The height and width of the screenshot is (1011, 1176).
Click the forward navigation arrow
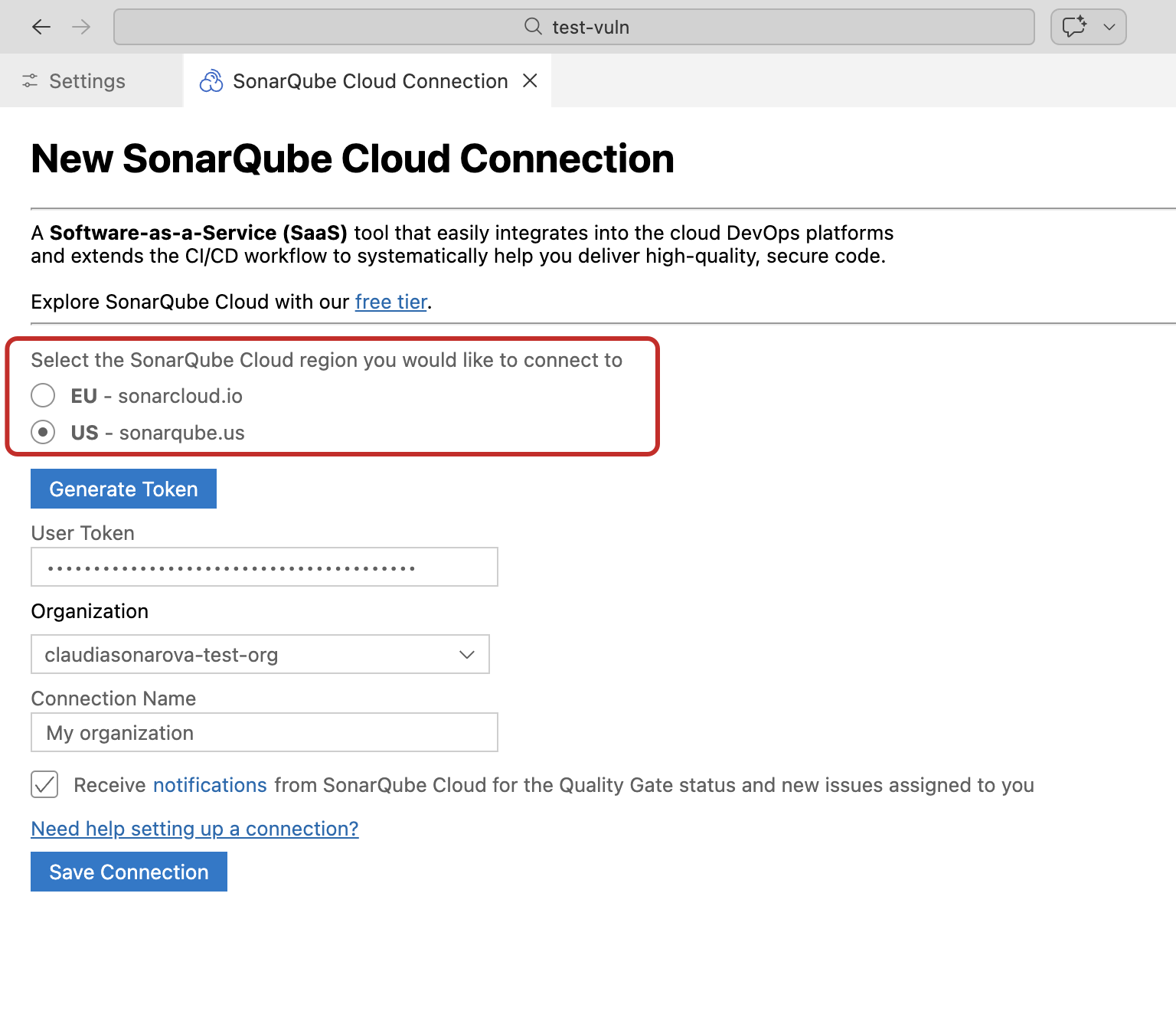(x=80, y=26)
